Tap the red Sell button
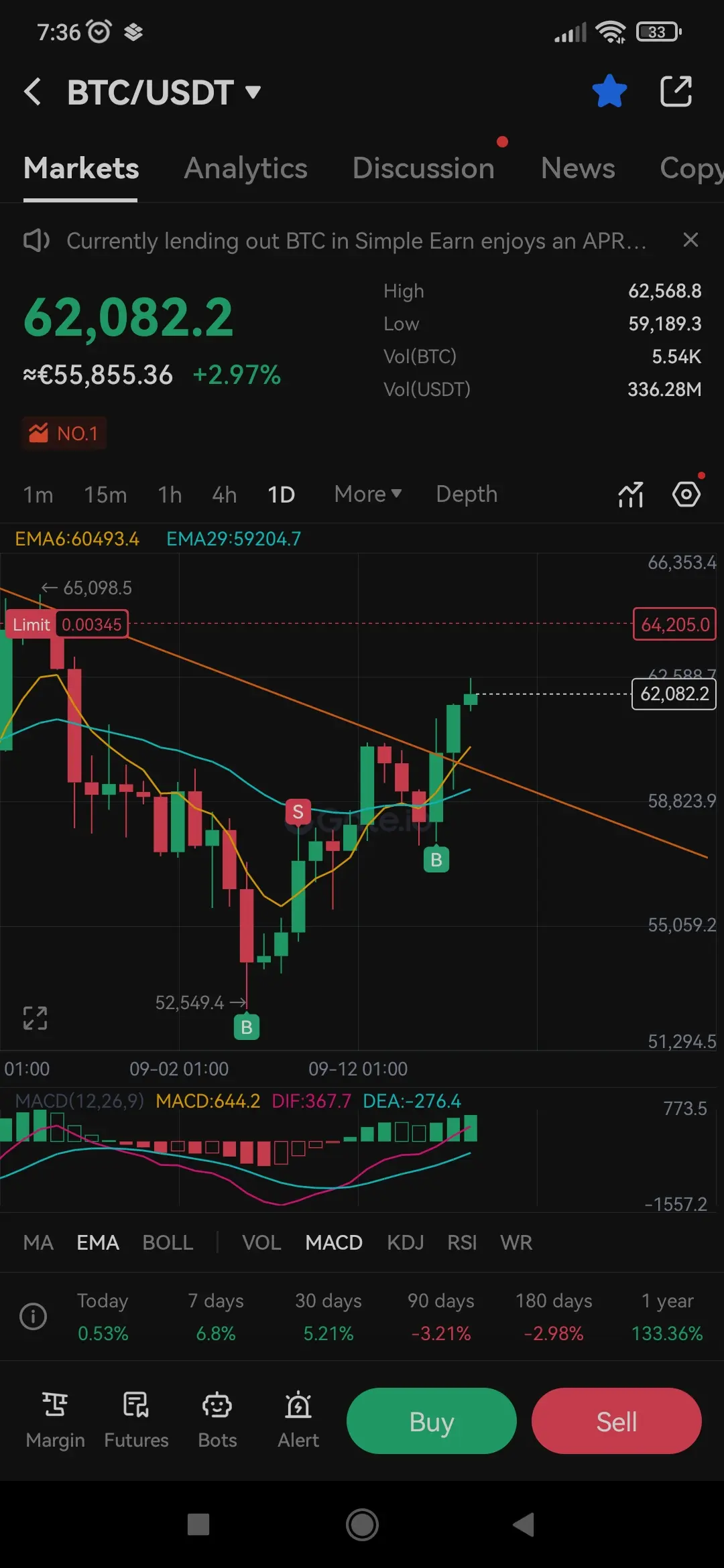 point(617,1421)
